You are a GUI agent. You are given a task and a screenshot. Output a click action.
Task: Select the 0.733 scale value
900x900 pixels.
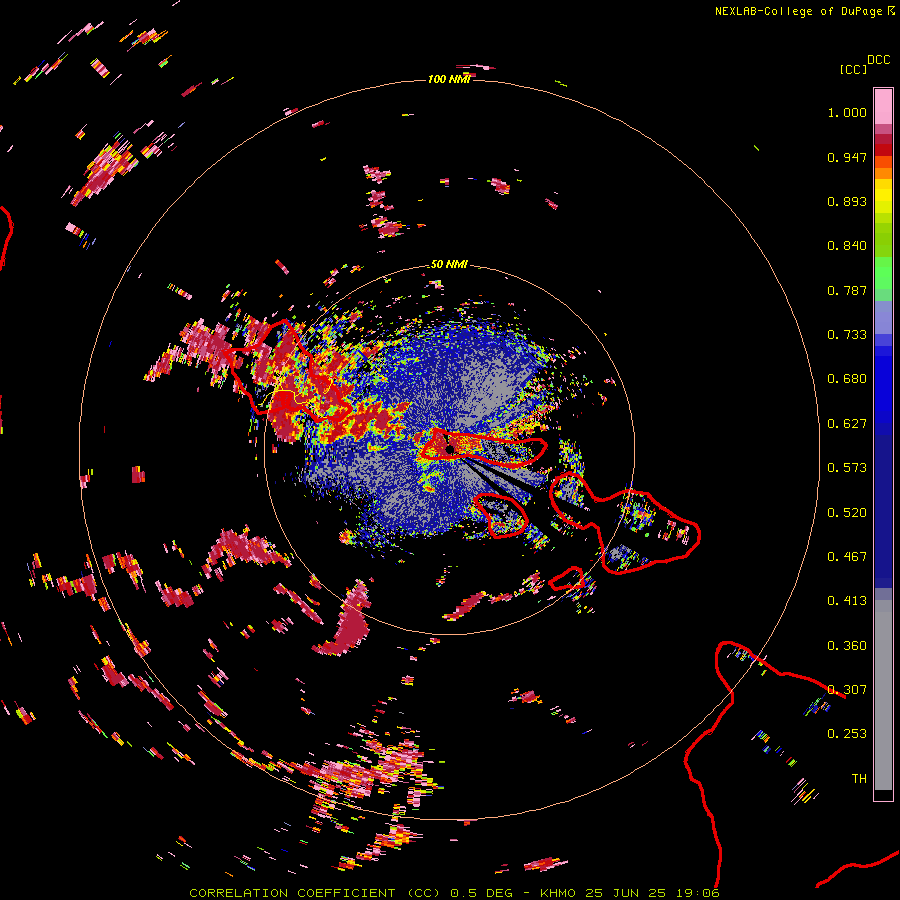(x=847, y=335)
